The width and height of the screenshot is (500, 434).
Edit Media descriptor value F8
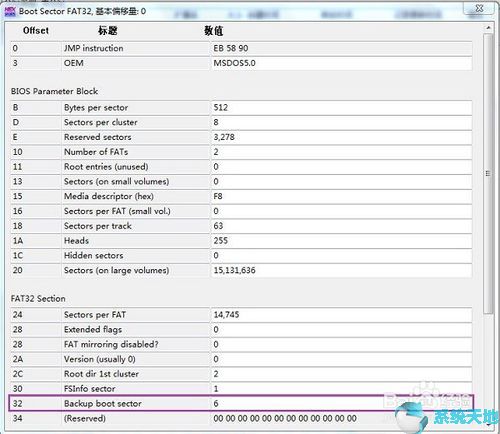(x=342, y=196)
